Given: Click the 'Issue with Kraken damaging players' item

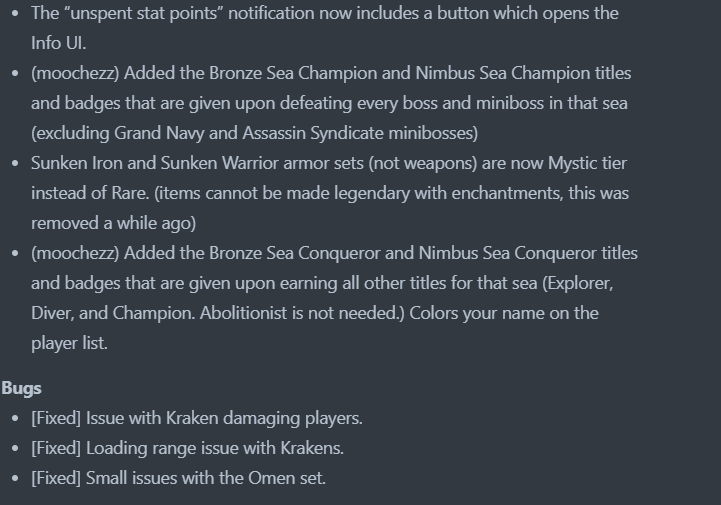Looking at the screenshot, I should 197,419.
